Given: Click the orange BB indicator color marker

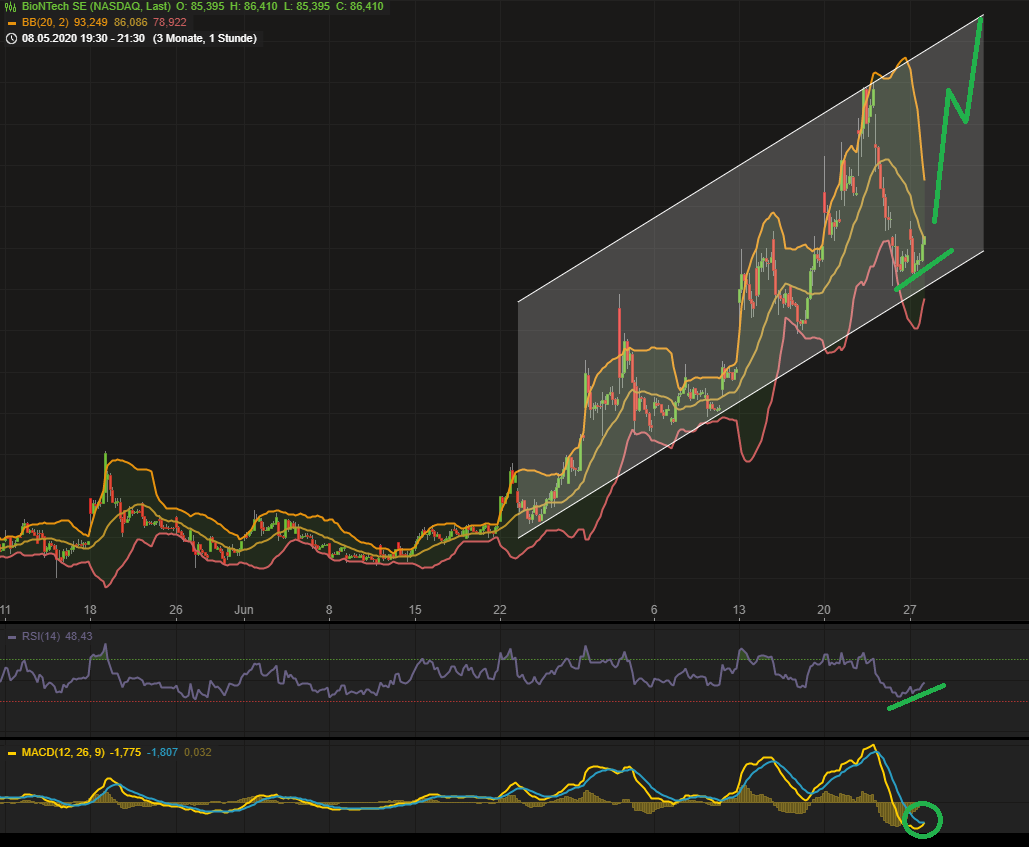Looking at the screenshot, I should (x=11, y=23).
